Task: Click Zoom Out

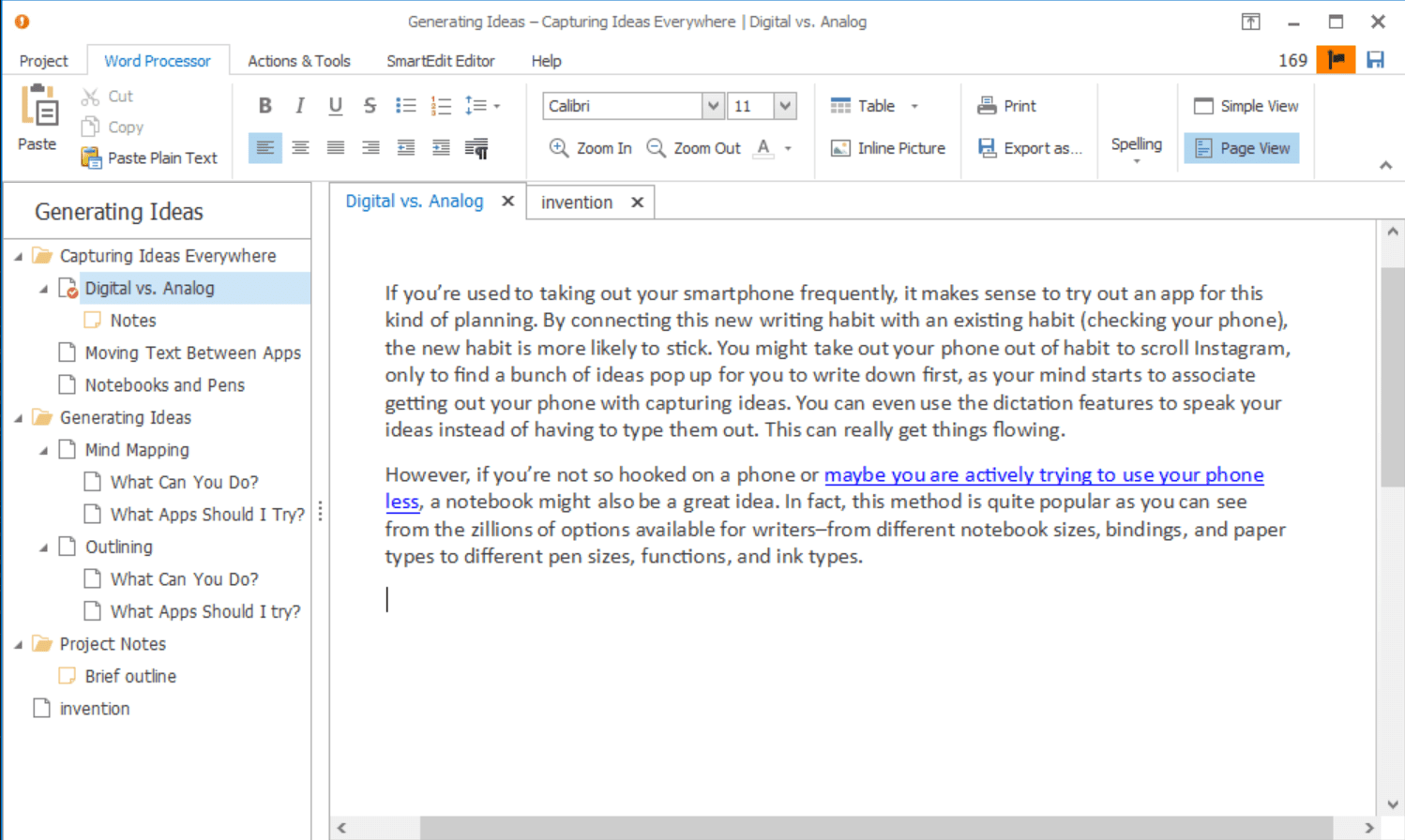Action: pyautogui.click(x=694, y=148)
